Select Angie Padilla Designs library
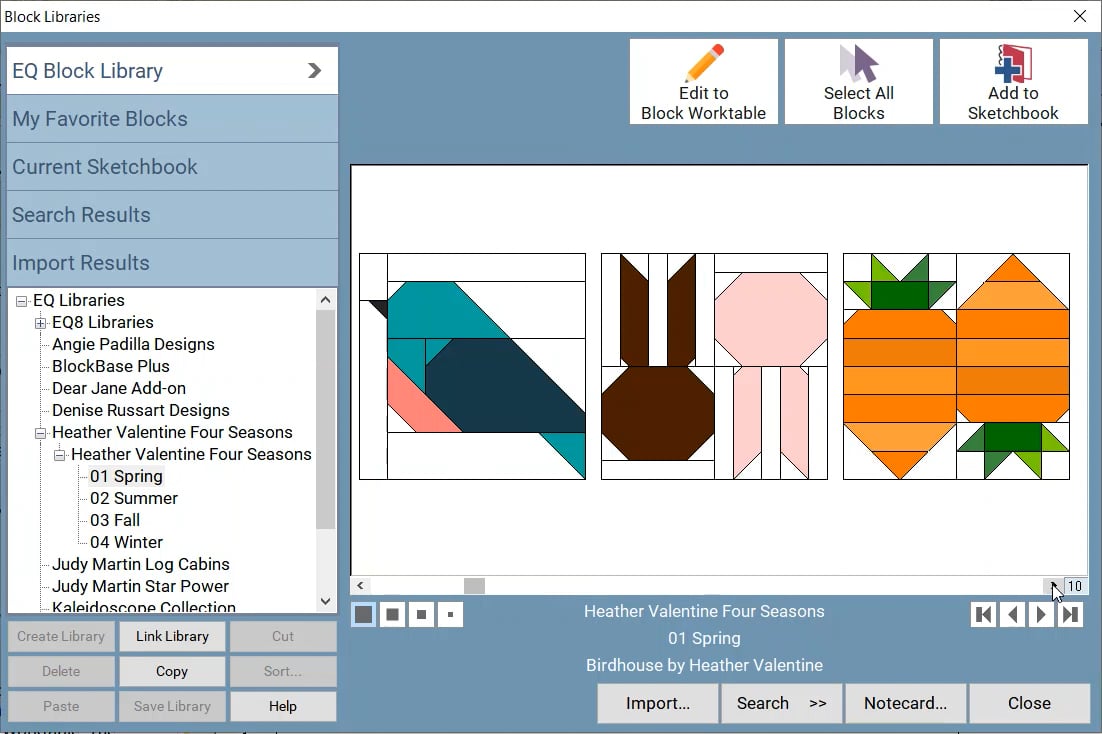This screenshot has width=1102, height=734. tap(133, 345)
